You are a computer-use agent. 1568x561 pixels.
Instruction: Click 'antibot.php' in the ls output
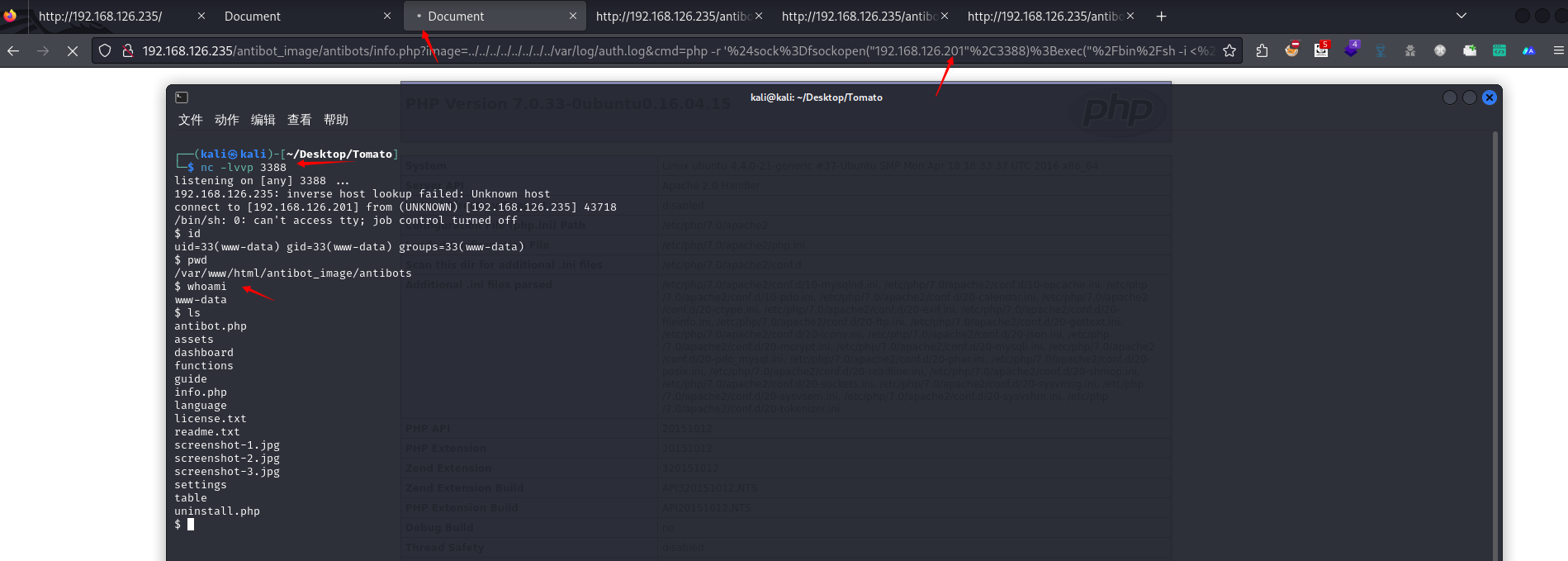point(211,326)
